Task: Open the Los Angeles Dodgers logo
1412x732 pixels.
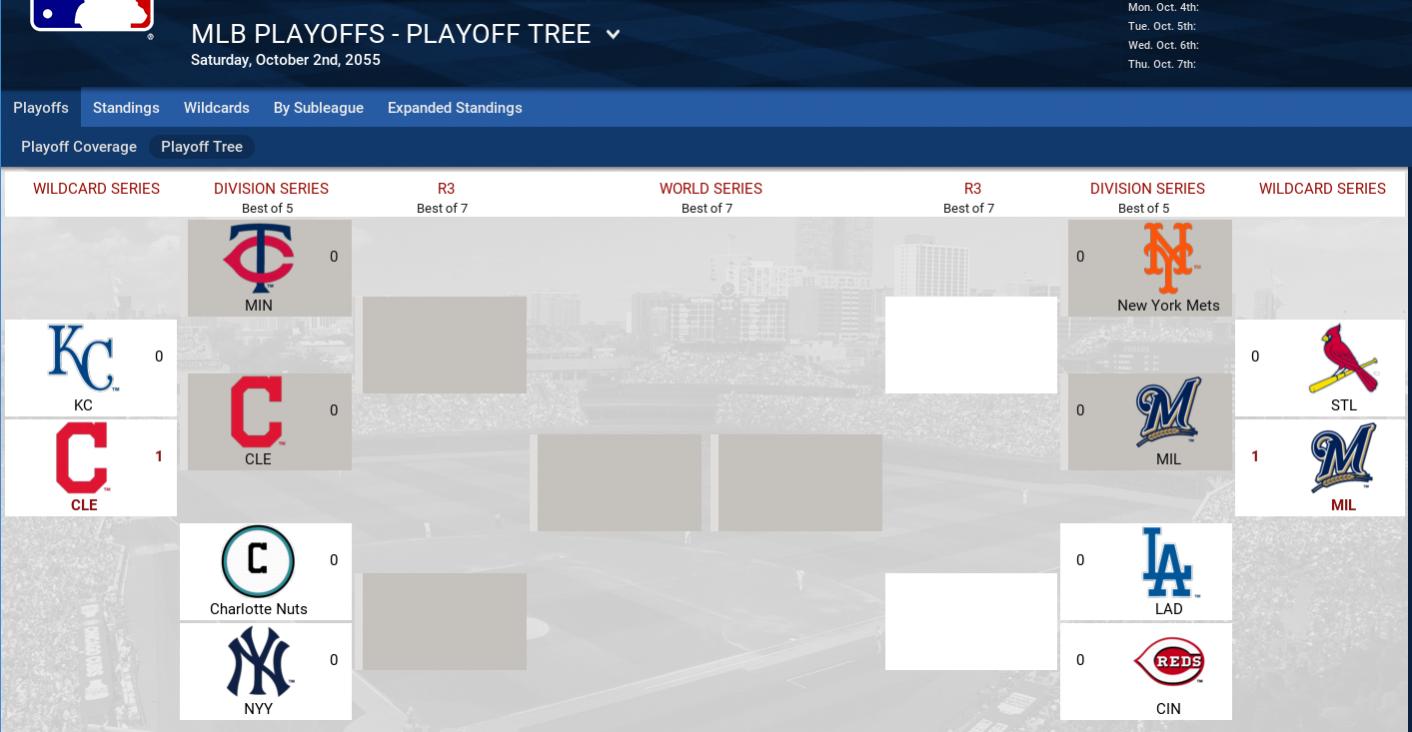Action: 1168,561
